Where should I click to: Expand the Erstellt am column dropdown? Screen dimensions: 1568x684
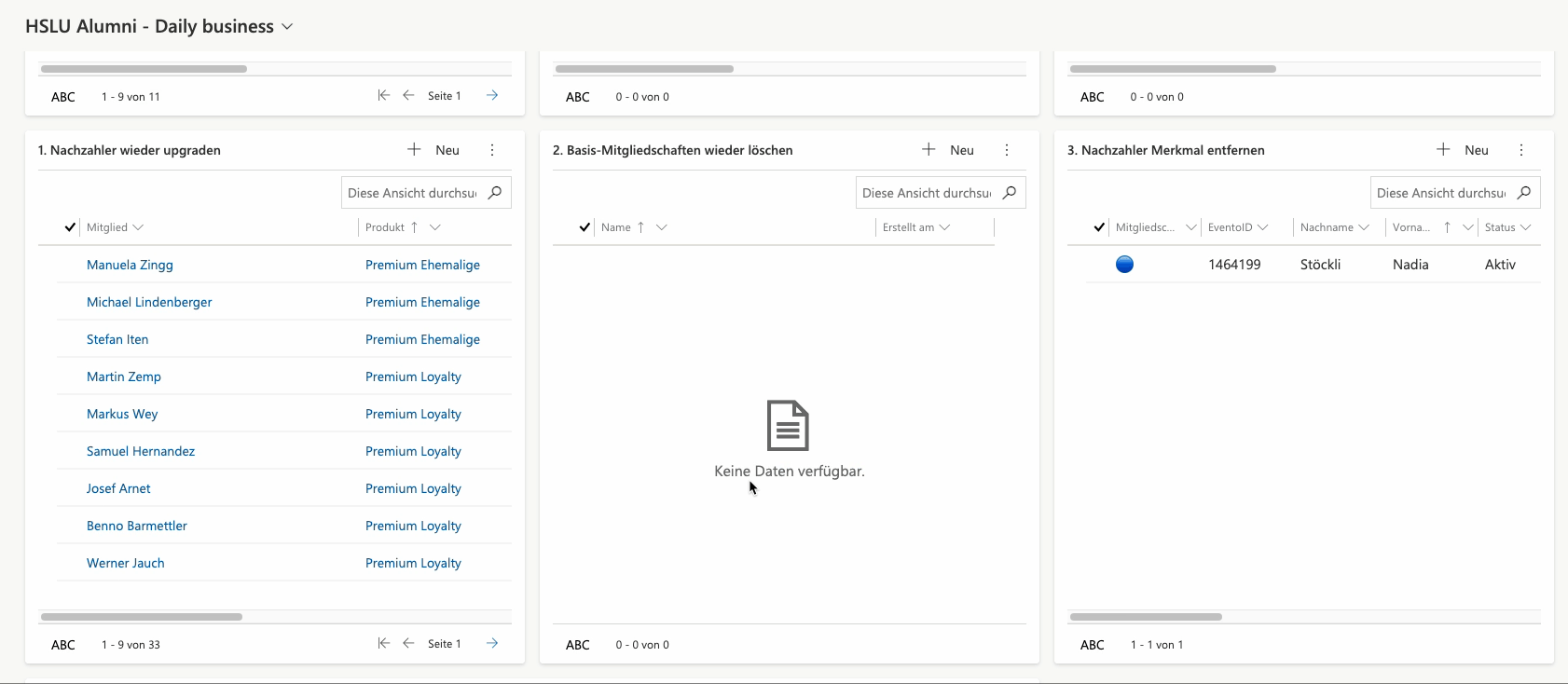[x=944, y=227]
